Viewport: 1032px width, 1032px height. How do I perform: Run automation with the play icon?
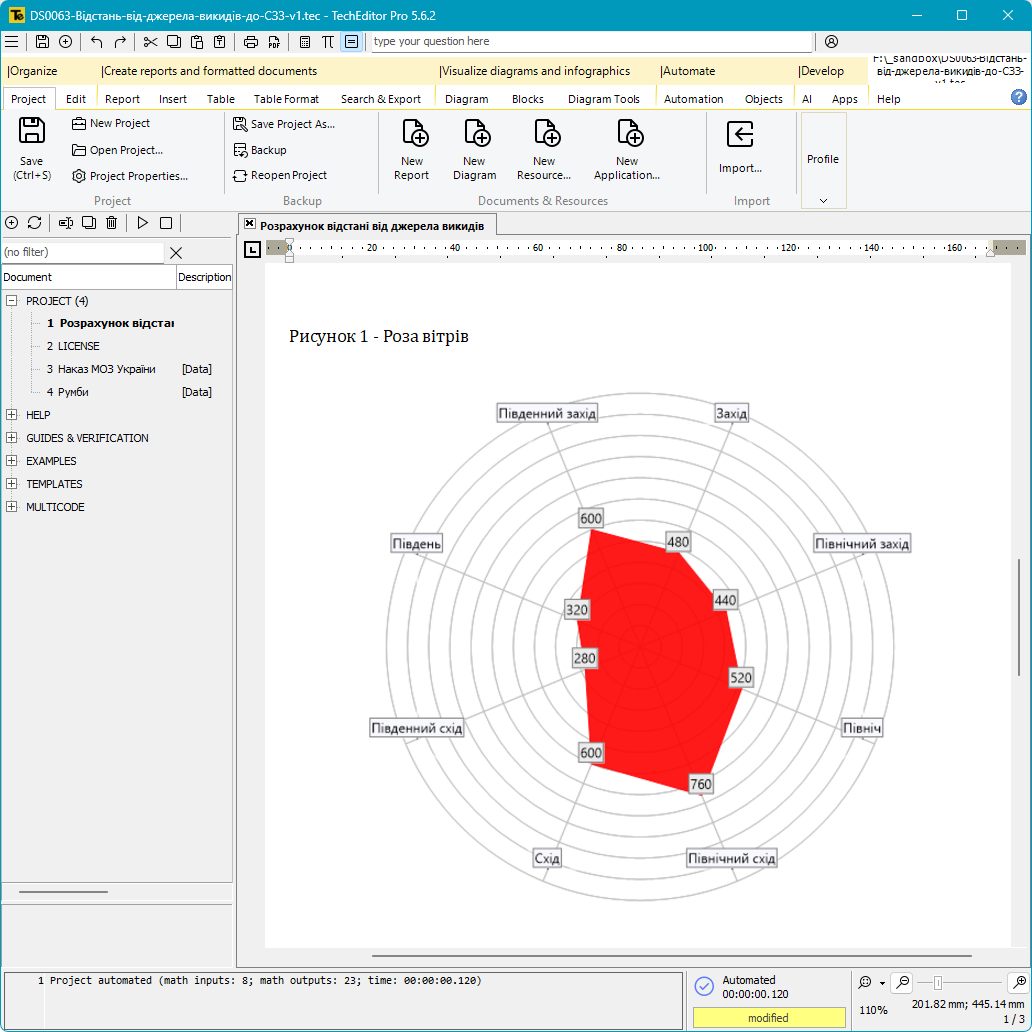pos(143,223)
